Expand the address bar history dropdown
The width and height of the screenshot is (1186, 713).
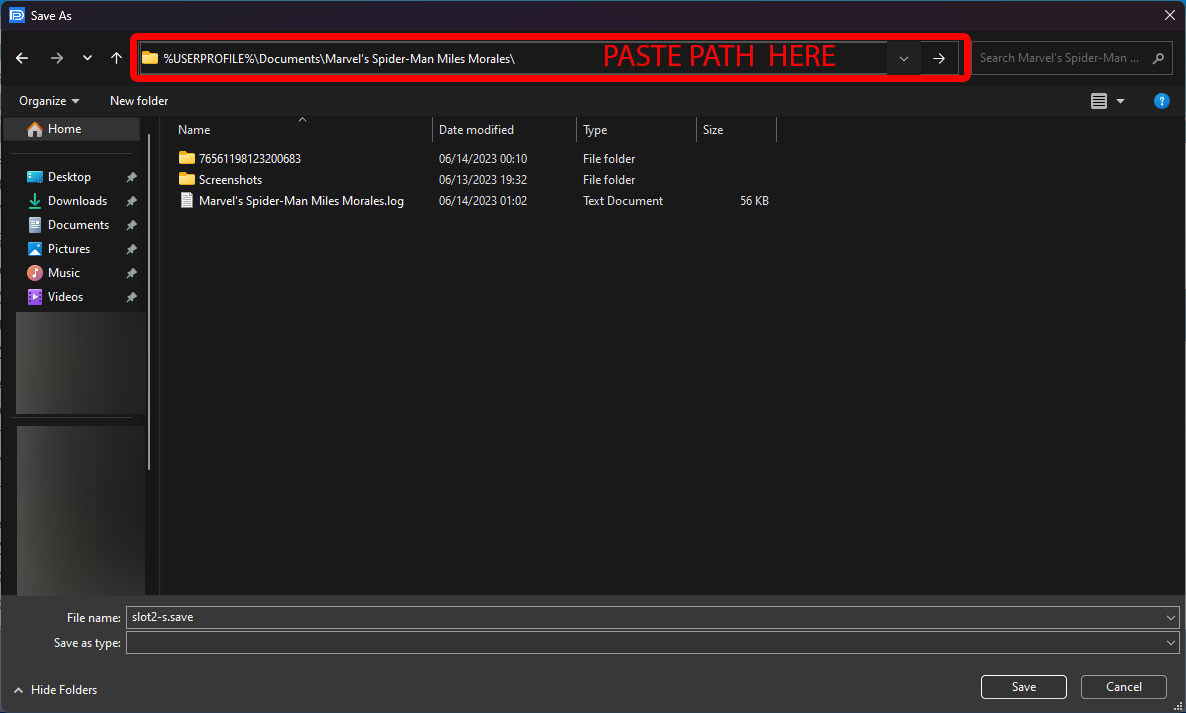(x=903, y=58)
